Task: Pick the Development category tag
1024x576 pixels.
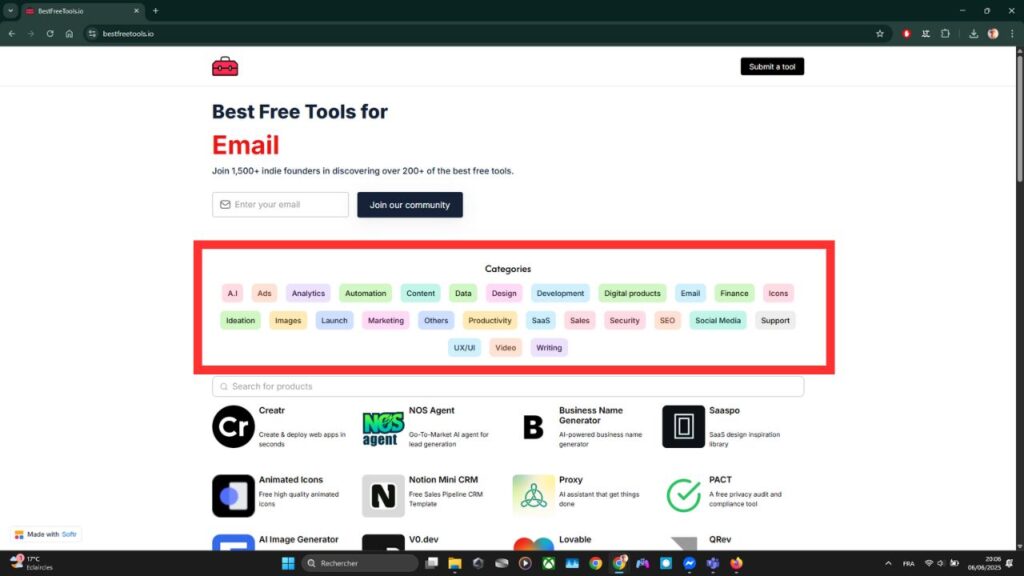Action: pyautogui.click(x=560, y=293)
